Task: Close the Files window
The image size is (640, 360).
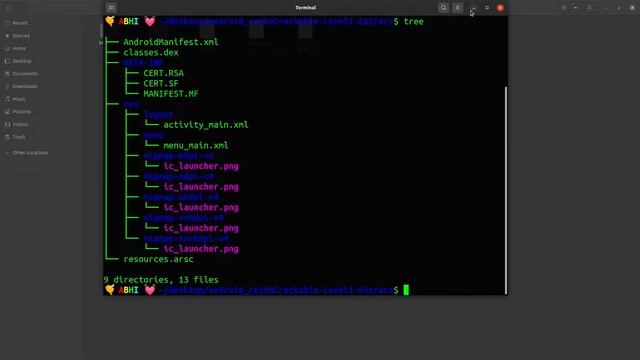Action: pyautogui.click(x=632, y=8)
